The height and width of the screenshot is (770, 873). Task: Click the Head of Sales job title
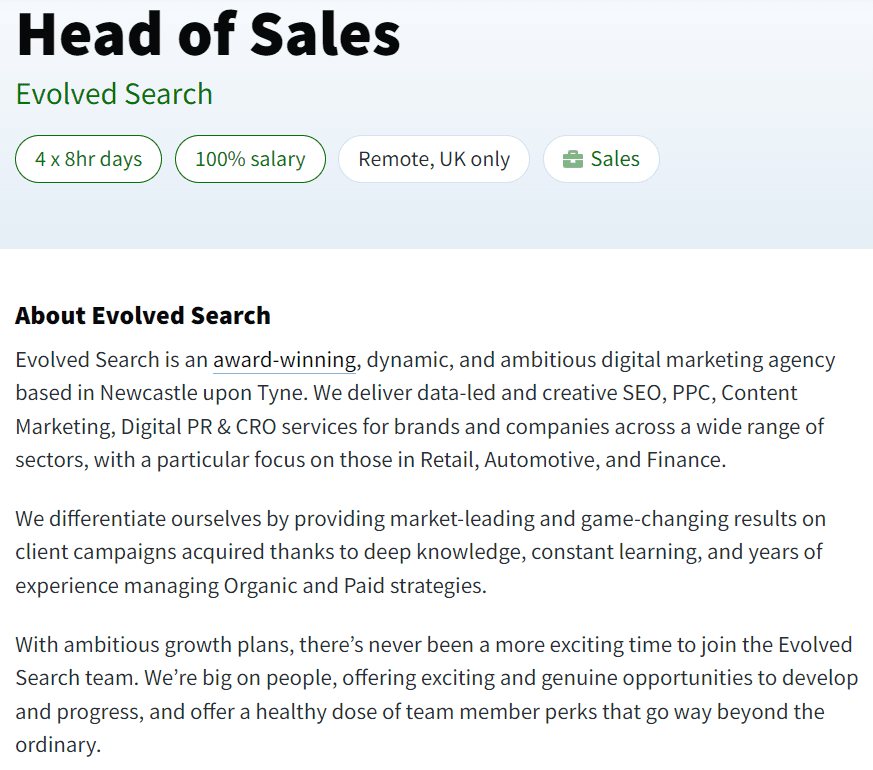coord(208,35)
